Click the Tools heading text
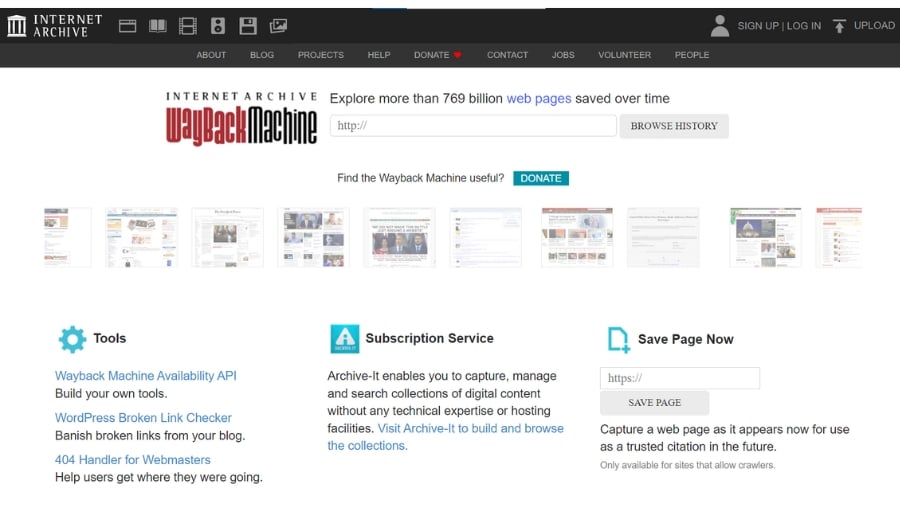The height and width of the screenshot is (525, 900). (x=110, y=339)
